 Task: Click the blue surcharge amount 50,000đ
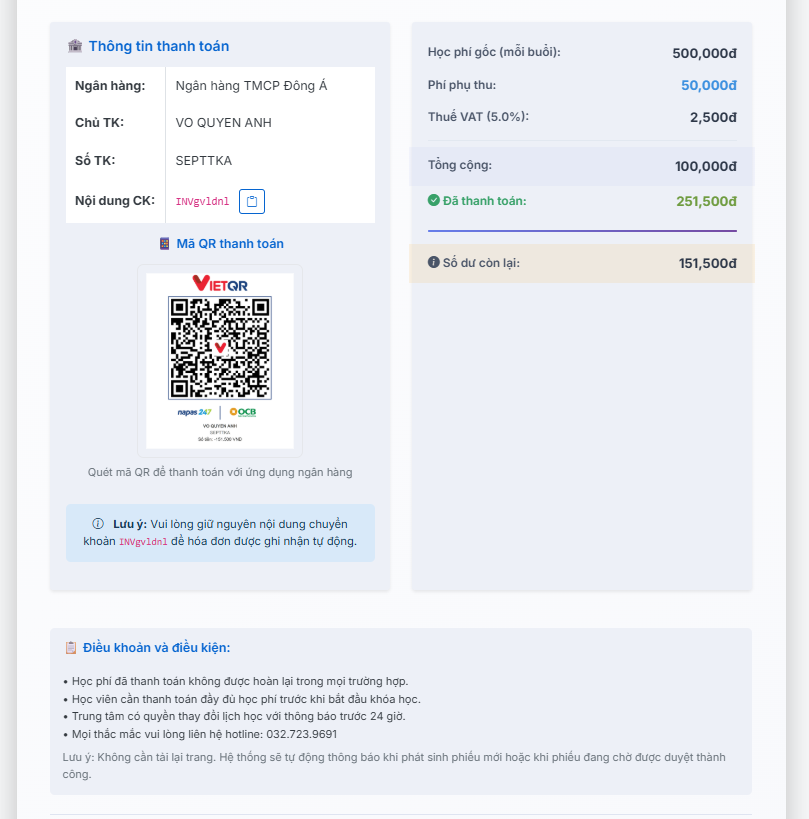point(709,85)
